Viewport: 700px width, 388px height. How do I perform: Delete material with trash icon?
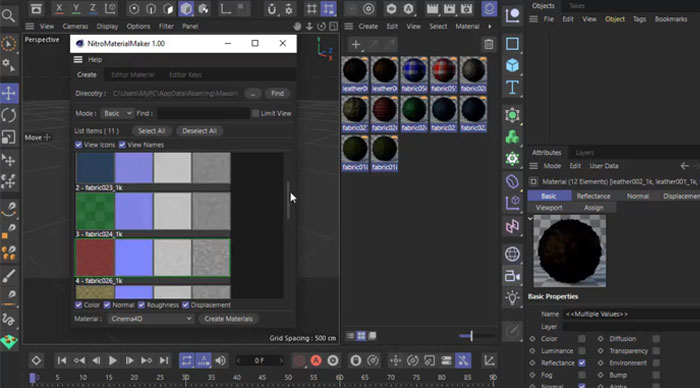(x=488, y=44)
